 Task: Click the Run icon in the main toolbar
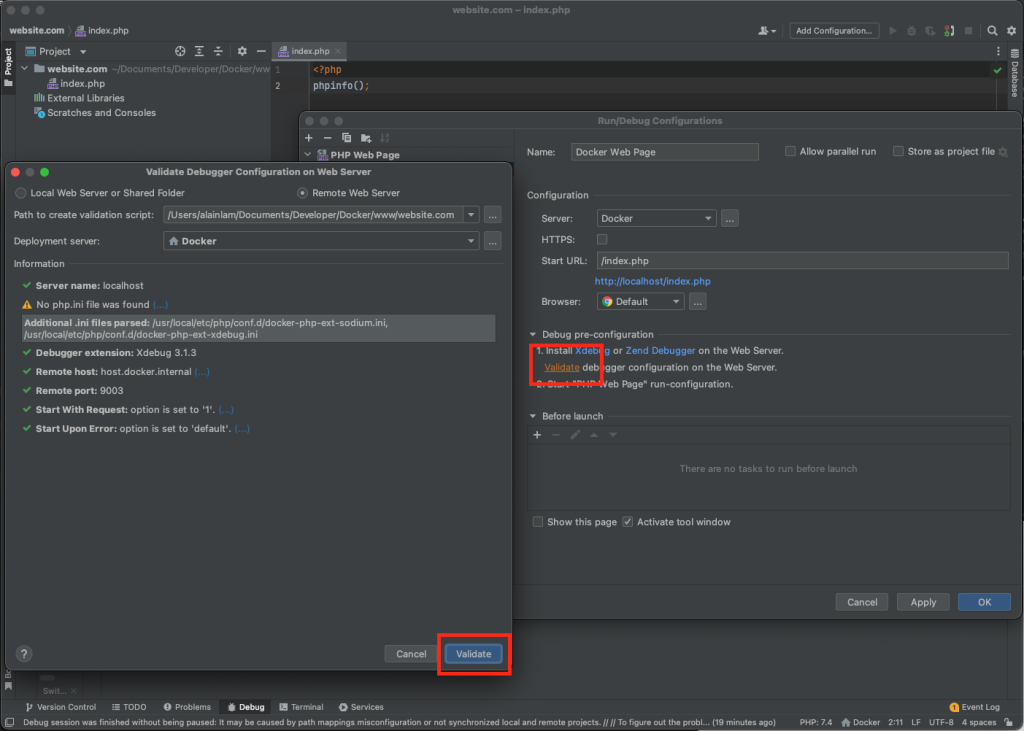tap(893, 31)
